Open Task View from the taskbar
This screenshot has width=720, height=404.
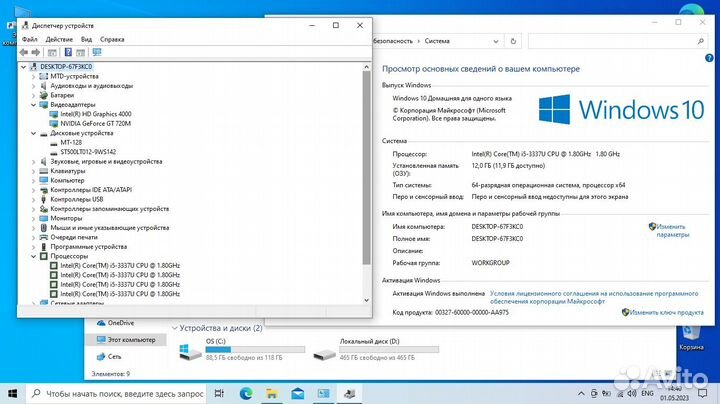219,393
